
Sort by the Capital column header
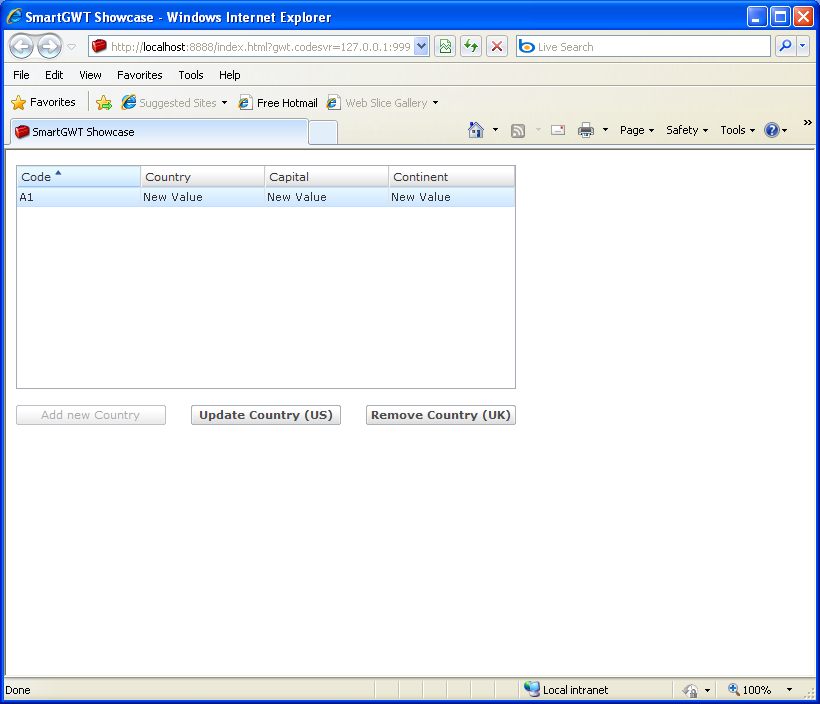(326, 177)
